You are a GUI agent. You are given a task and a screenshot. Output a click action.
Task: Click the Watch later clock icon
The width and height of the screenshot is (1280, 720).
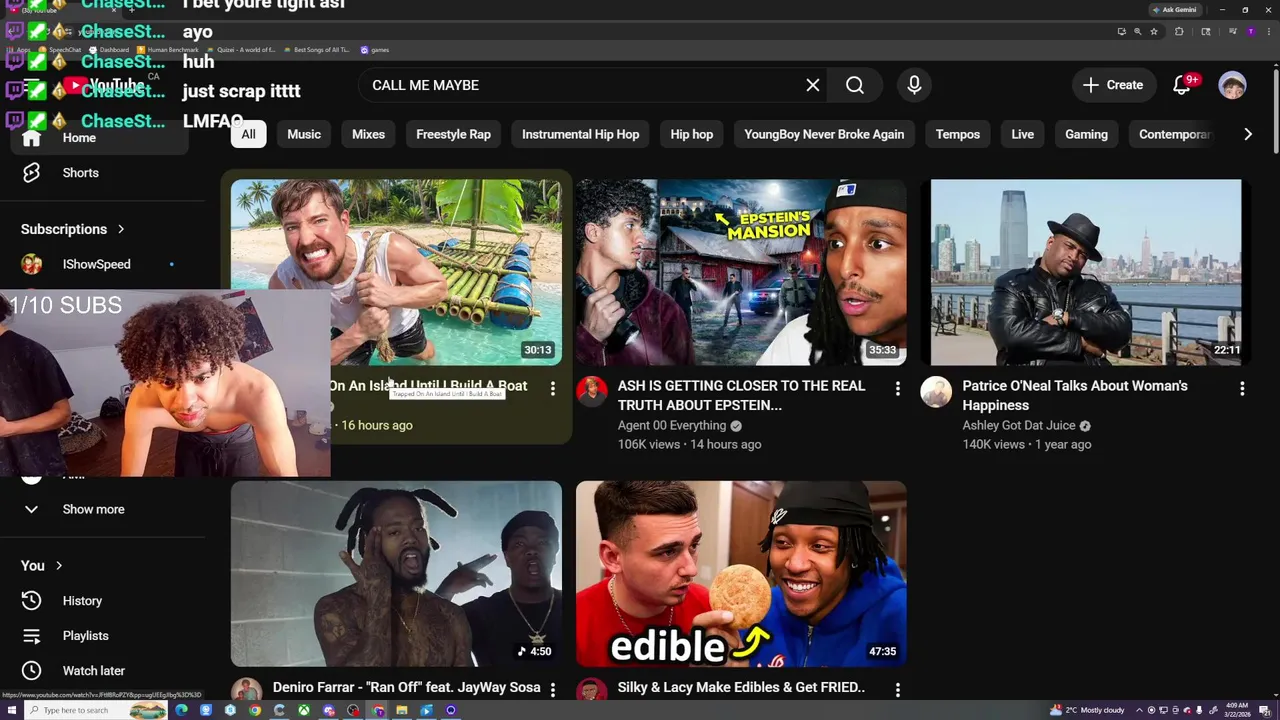[x=31, y=671]
